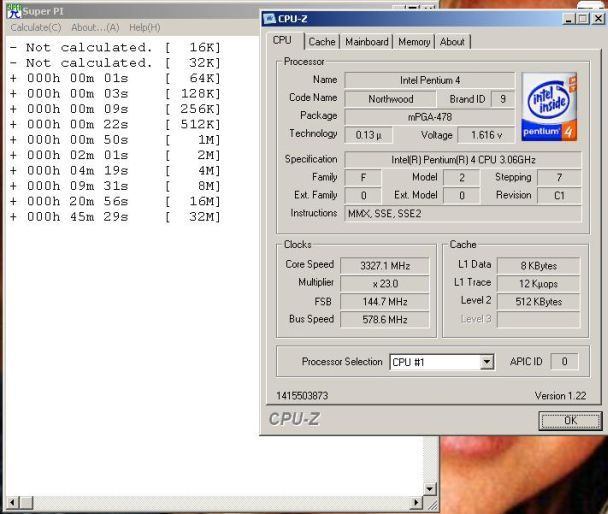Minimize the CPU-Z window
608x514 pixels.
(569, 19)
